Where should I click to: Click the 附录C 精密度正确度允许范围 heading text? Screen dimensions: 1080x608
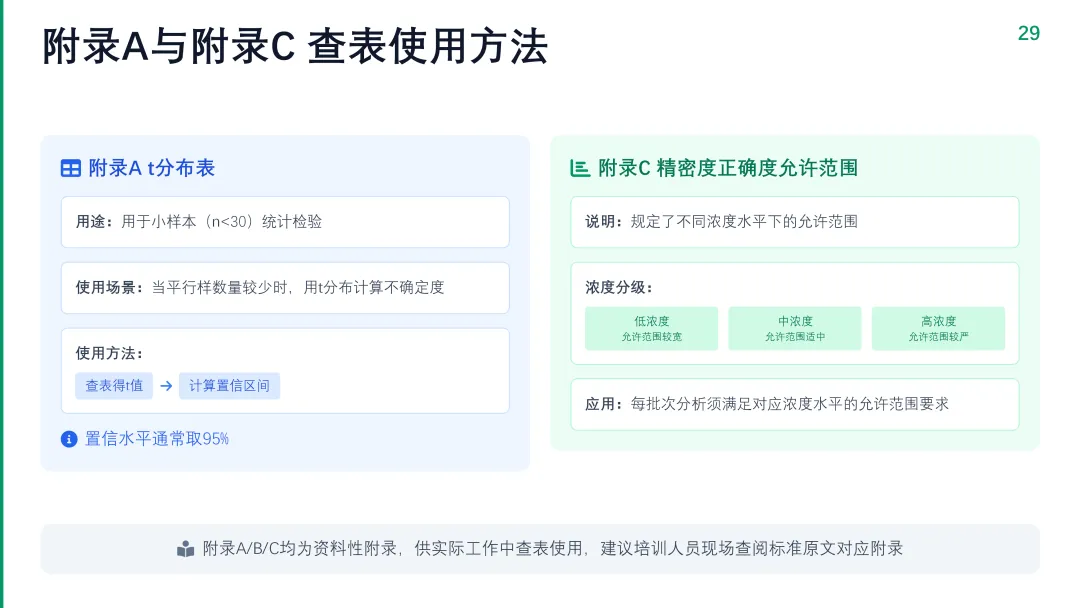point(728,168)
